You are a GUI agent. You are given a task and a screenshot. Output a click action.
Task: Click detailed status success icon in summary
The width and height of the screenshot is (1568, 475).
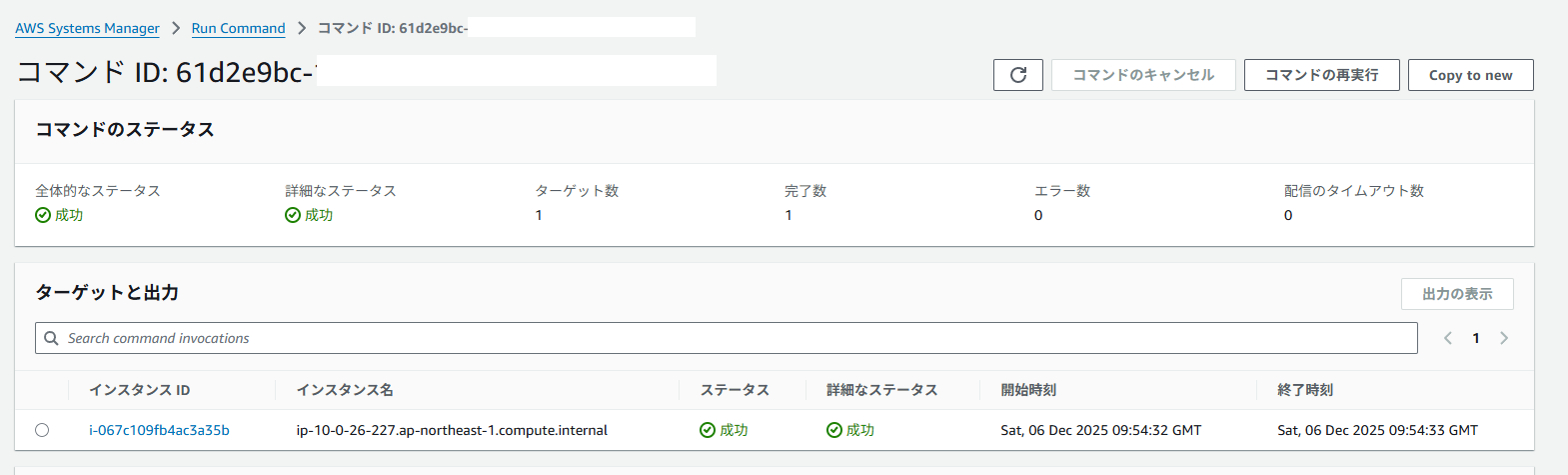293,215
